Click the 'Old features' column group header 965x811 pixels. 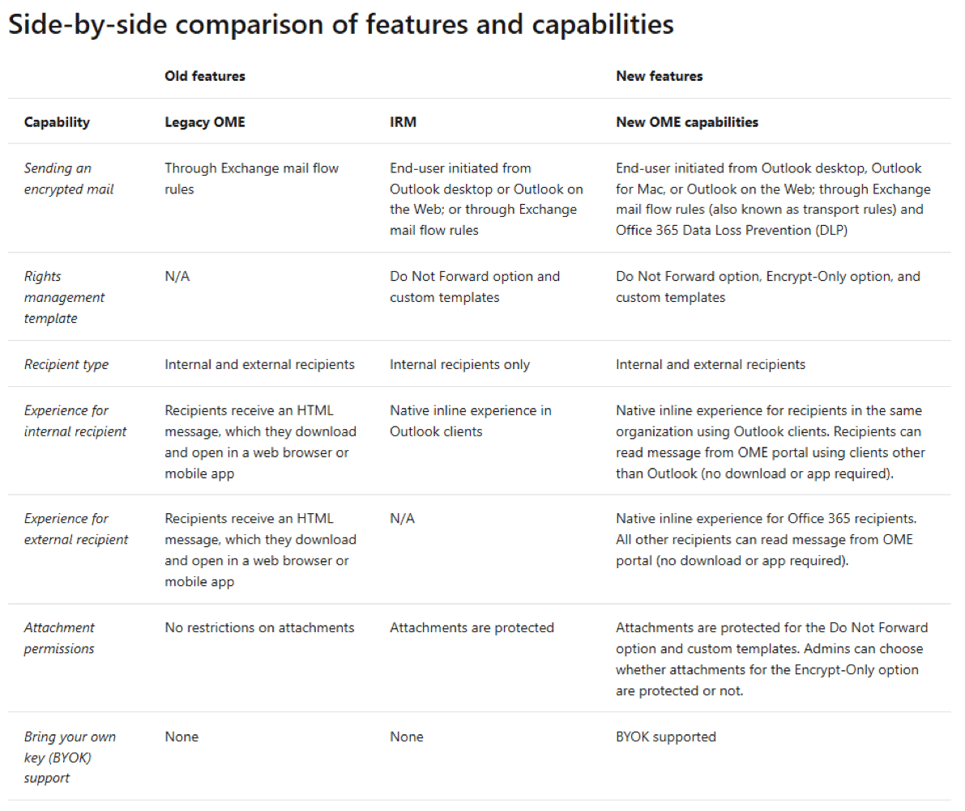pyautogui.click(x=205, y=76)
